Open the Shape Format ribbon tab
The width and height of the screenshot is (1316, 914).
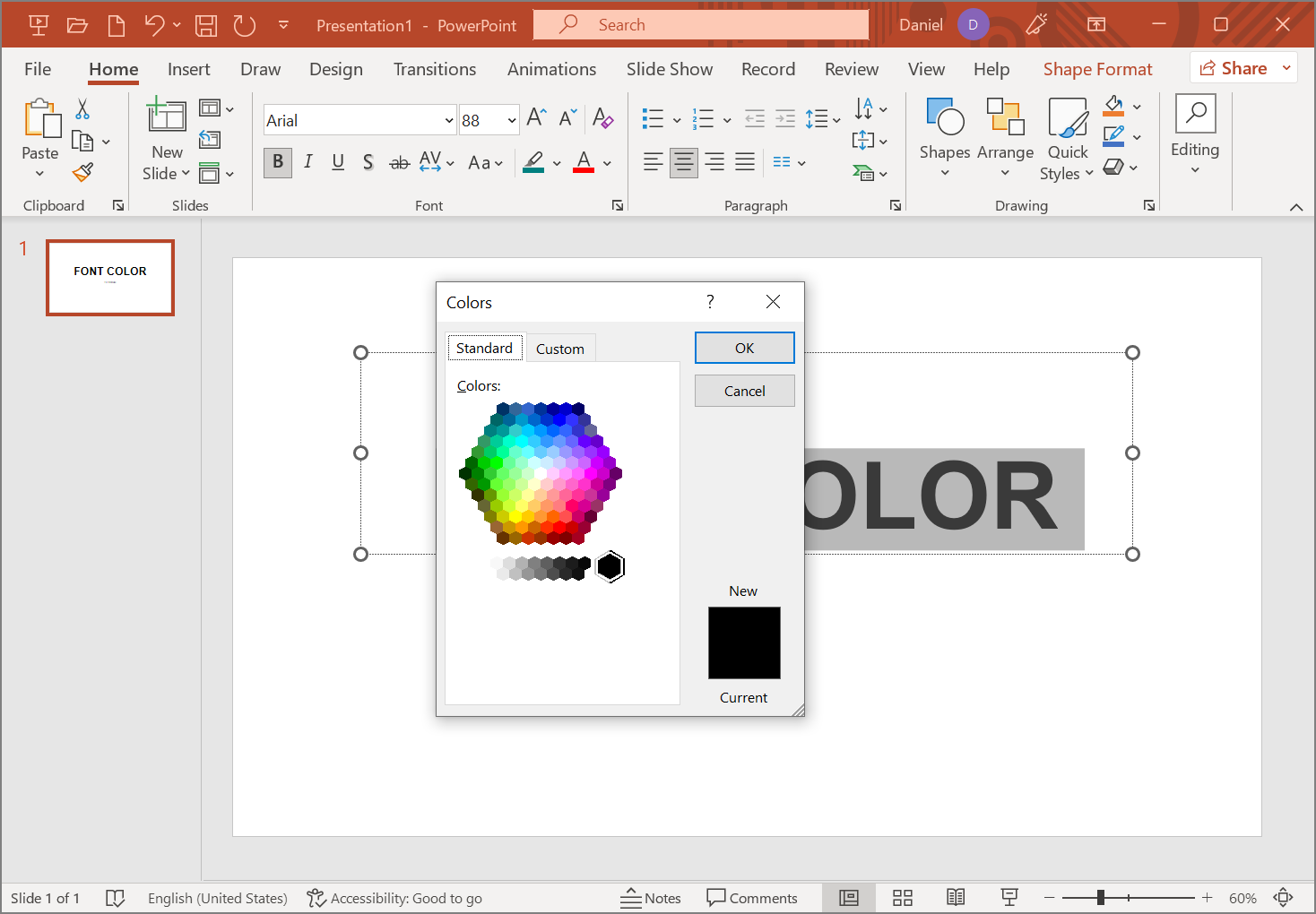click(1097, 68)
